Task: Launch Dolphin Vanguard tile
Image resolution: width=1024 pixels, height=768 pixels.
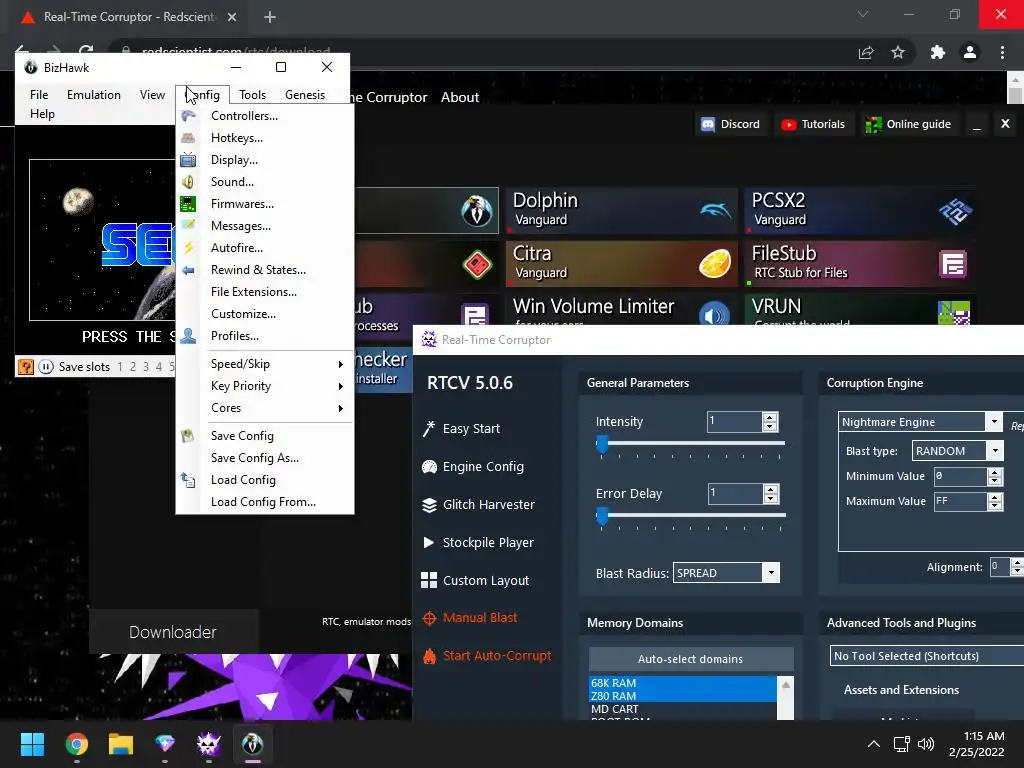Action: pyautogui.click(x=622, y=210)
